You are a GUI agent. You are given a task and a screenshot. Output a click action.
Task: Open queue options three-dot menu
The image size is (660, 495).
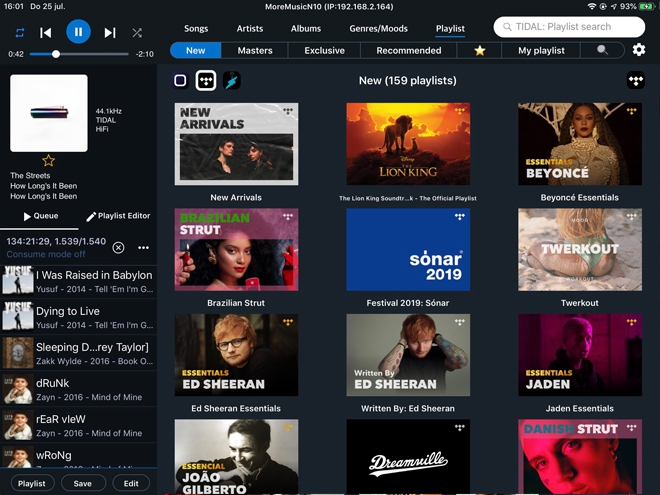click(143, 248)
